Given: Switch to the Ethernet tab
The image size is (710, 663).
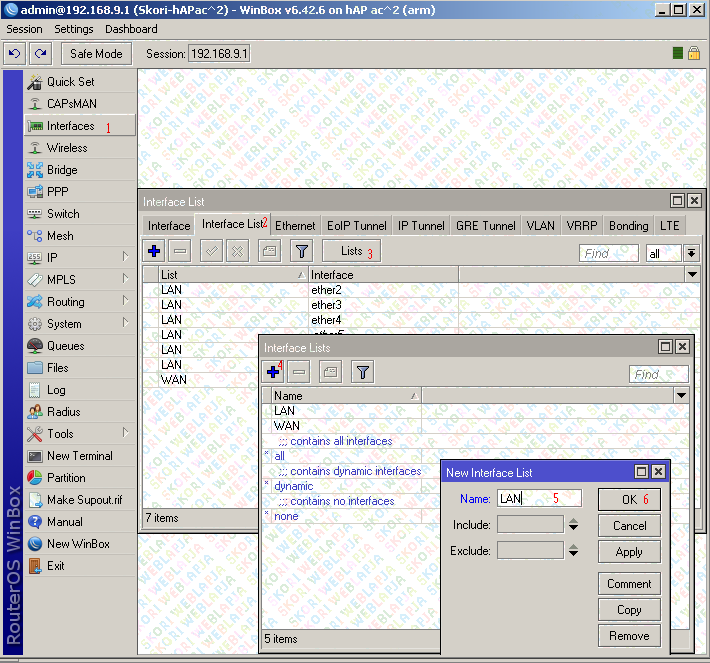Looking at the screenshot, I should pos(295,226).
